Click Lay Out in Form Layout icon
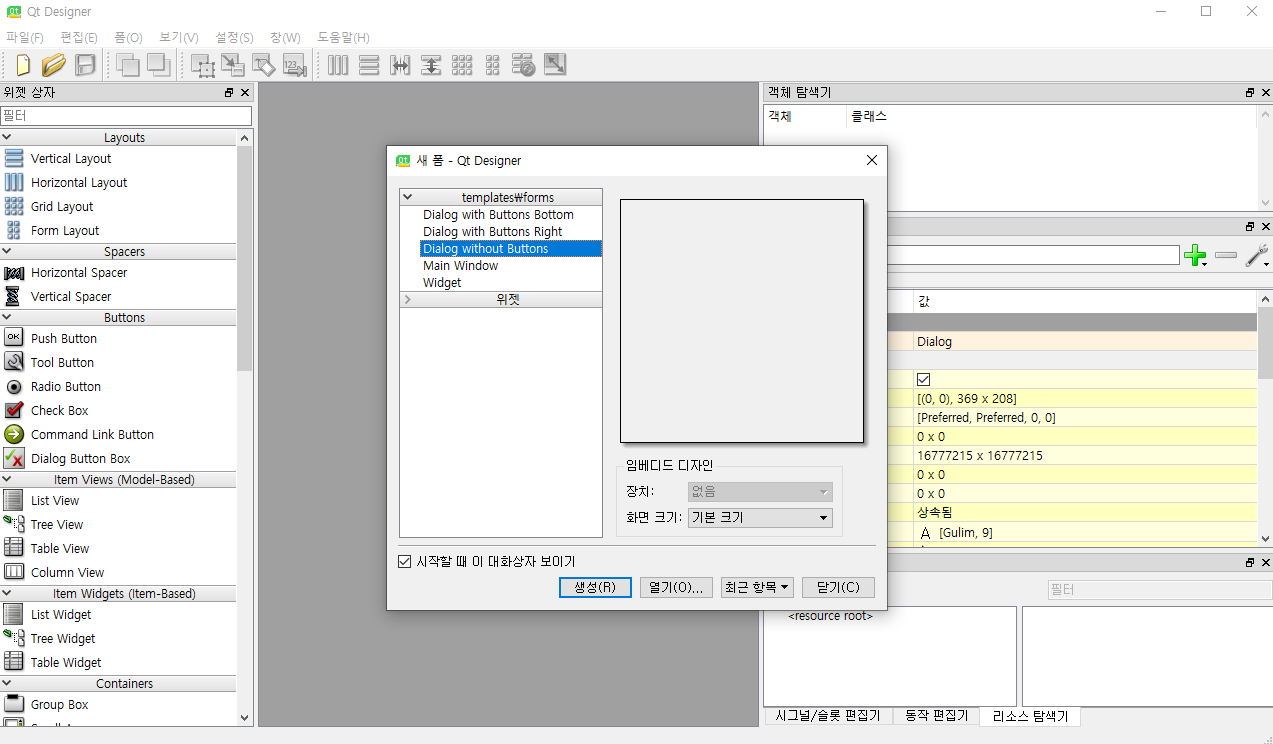 point(493,65)
